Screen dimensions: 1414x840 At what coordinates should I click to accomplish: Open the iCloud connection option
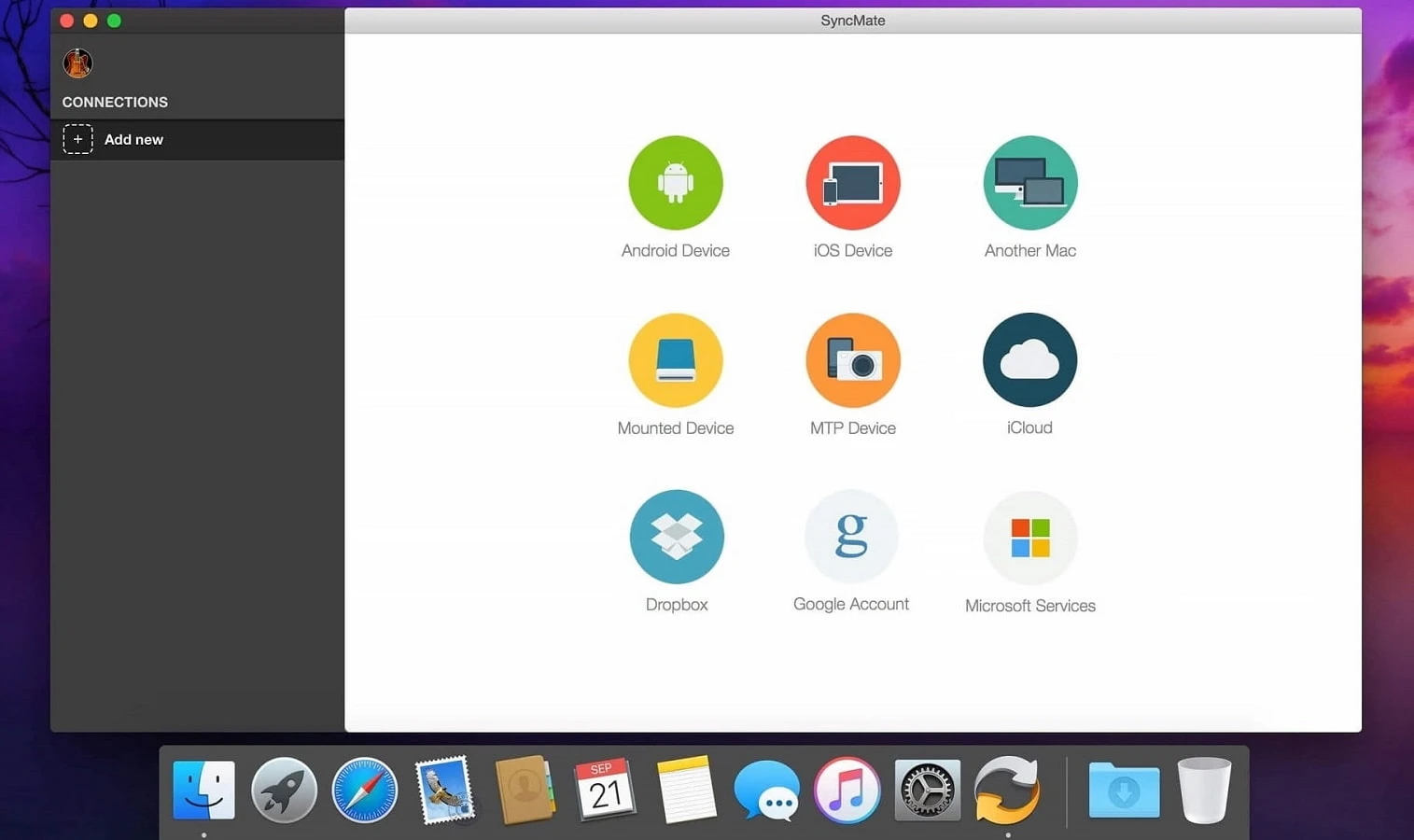click(x=1029, y=360)
